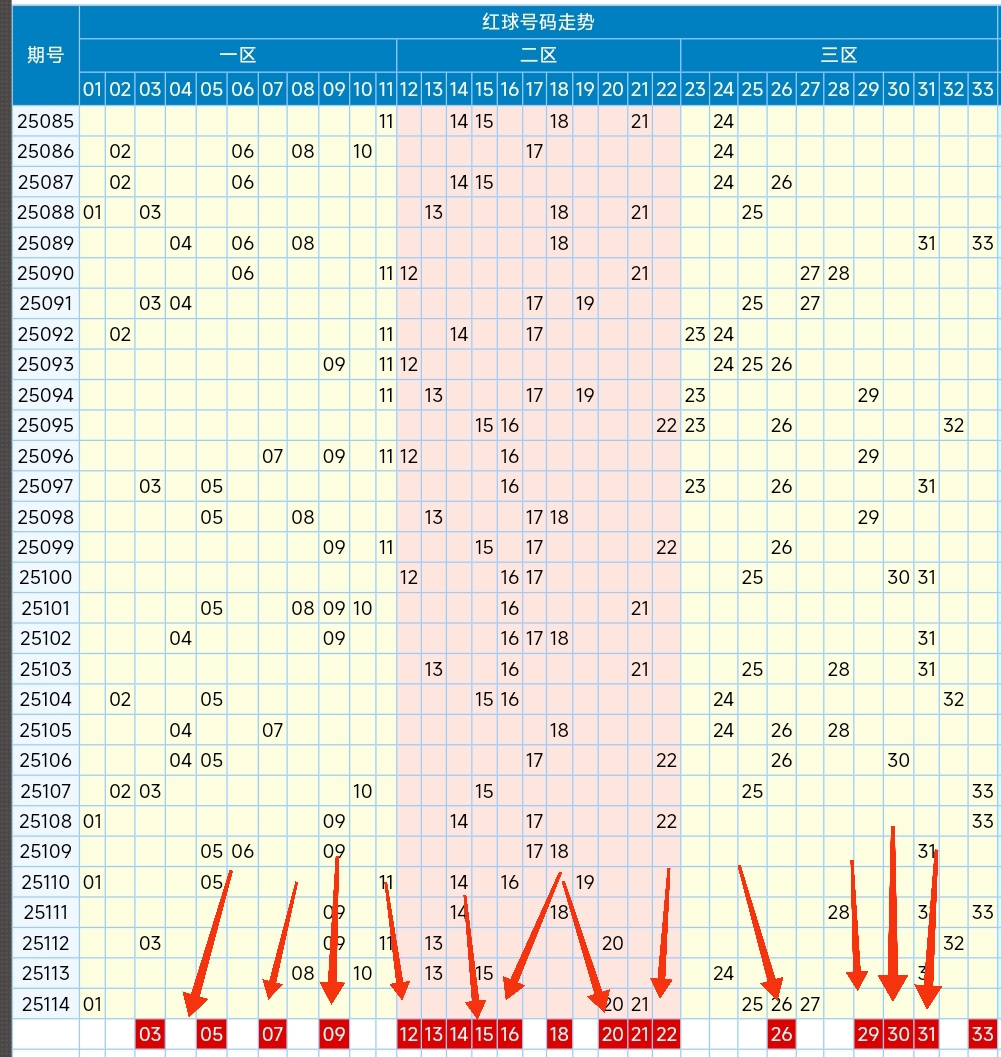Select period label 25085

coord(45,121)
